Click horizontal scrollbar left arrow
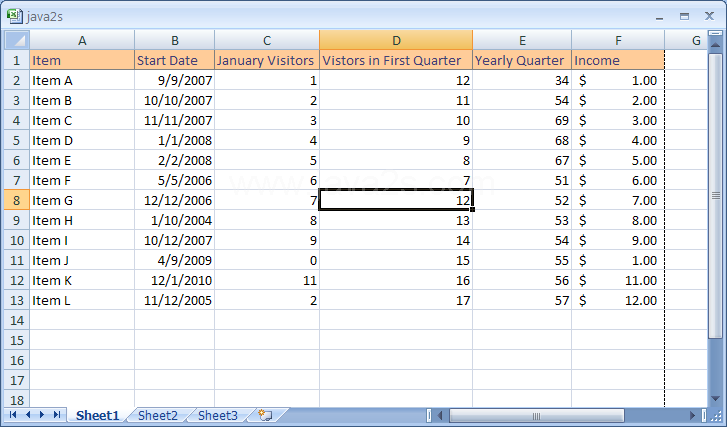This screenshot has width=727, height=427. pyautogui.click(x=440, y=415)
